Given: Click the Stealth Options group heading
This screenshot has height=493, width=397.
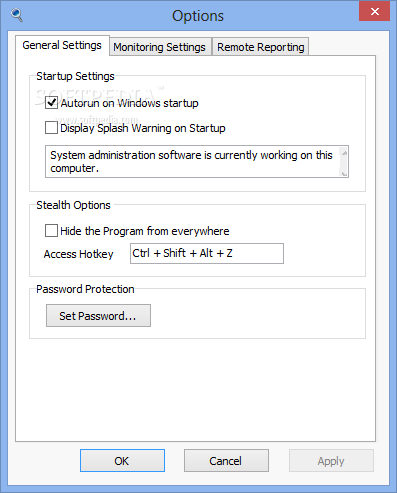Looking at the screenshot, I should 73,205.
